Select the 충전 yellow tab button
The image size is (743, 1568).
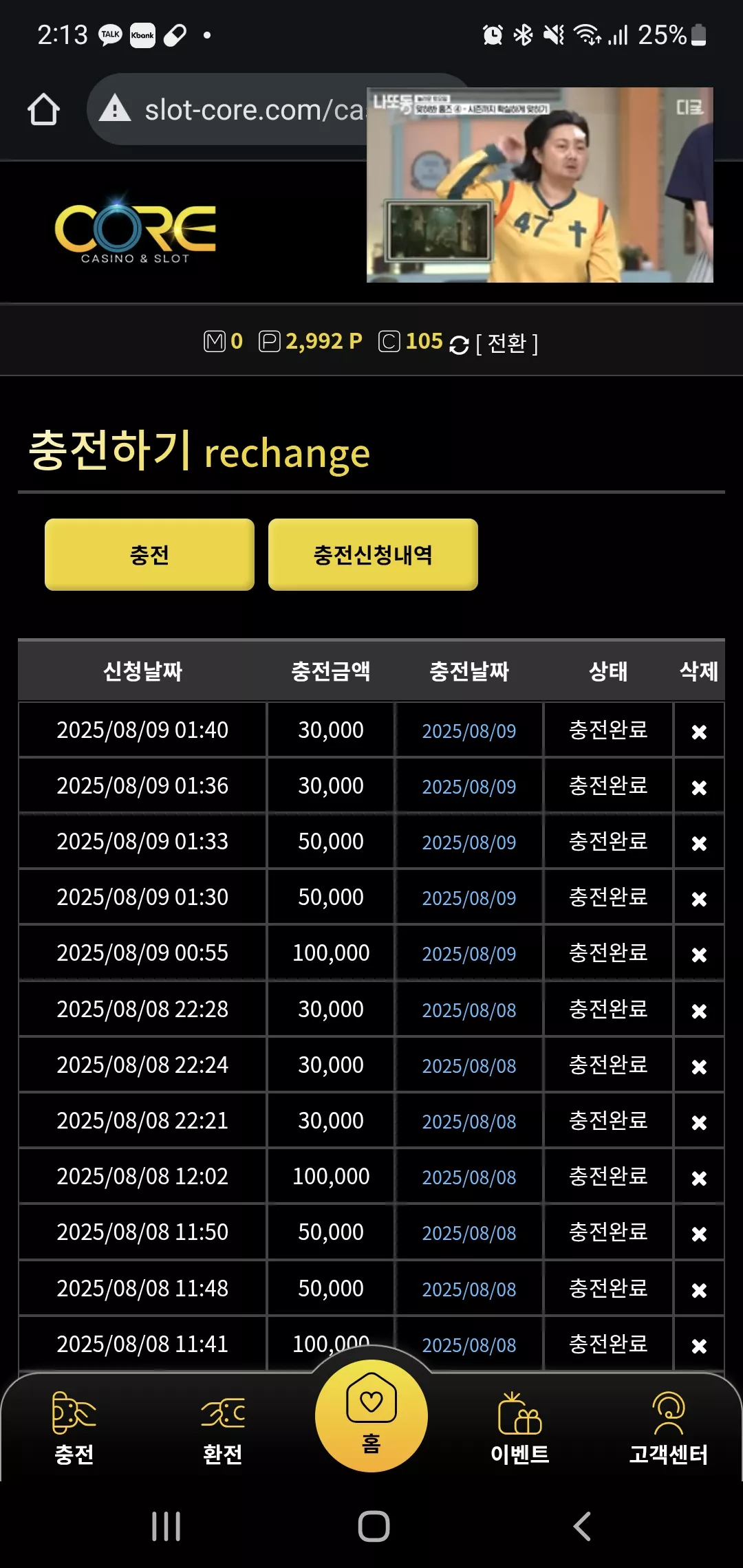(x=149, y=554)
